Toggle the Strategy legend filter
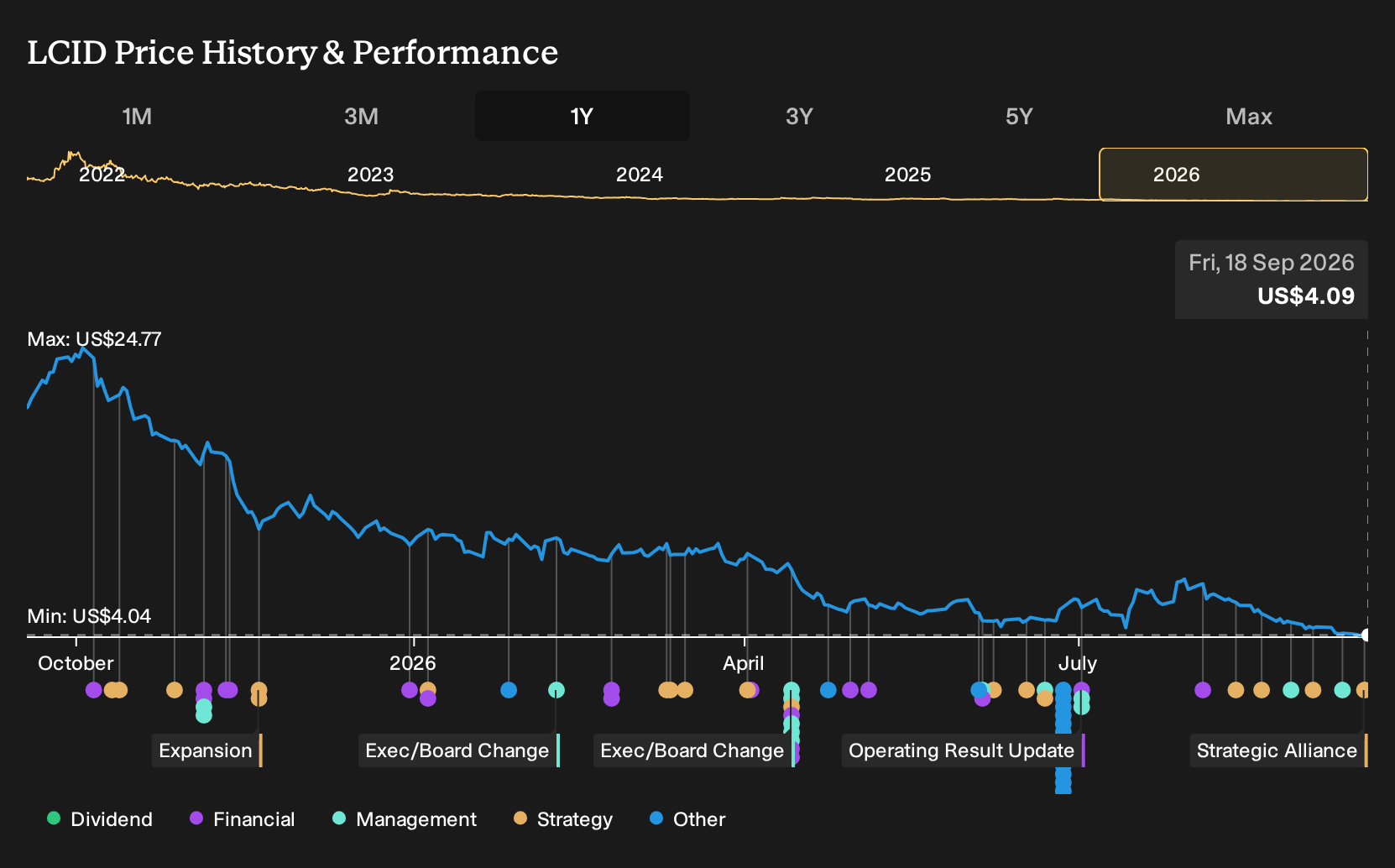This screenshot has height=868, width=1395. (563, 819)
